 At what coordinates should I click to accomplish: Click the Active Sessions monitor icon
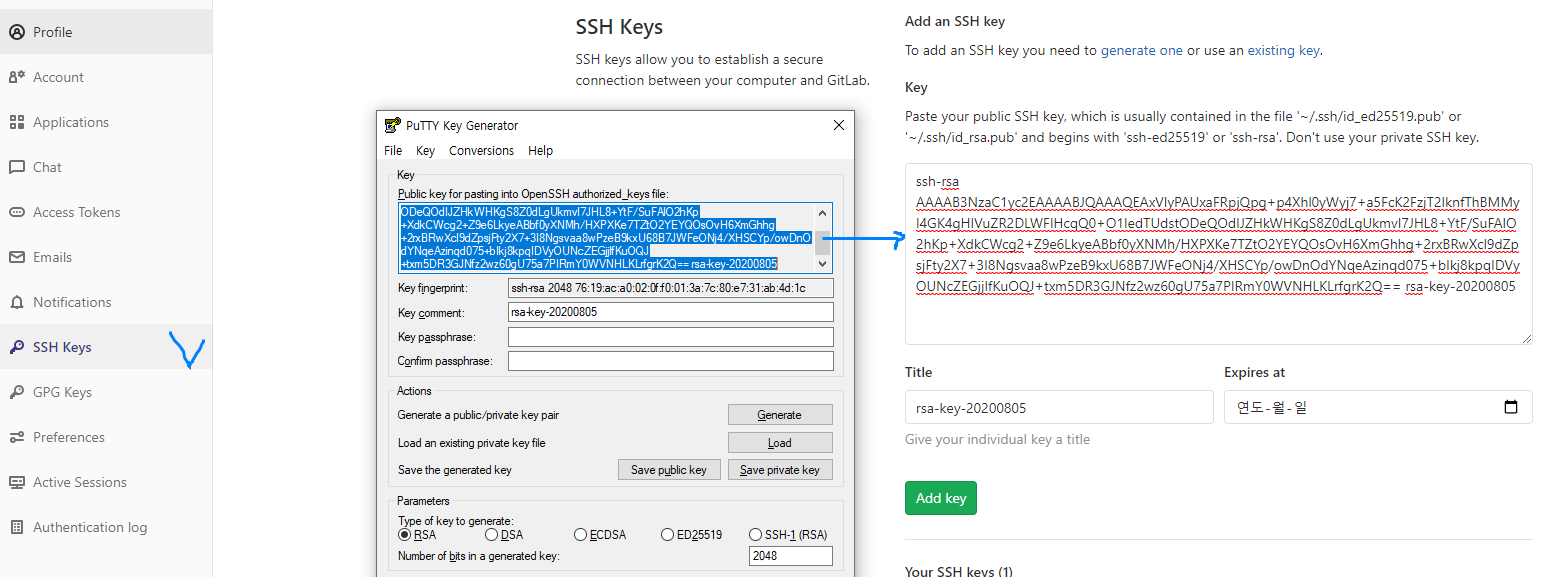[x=17, y=482]
